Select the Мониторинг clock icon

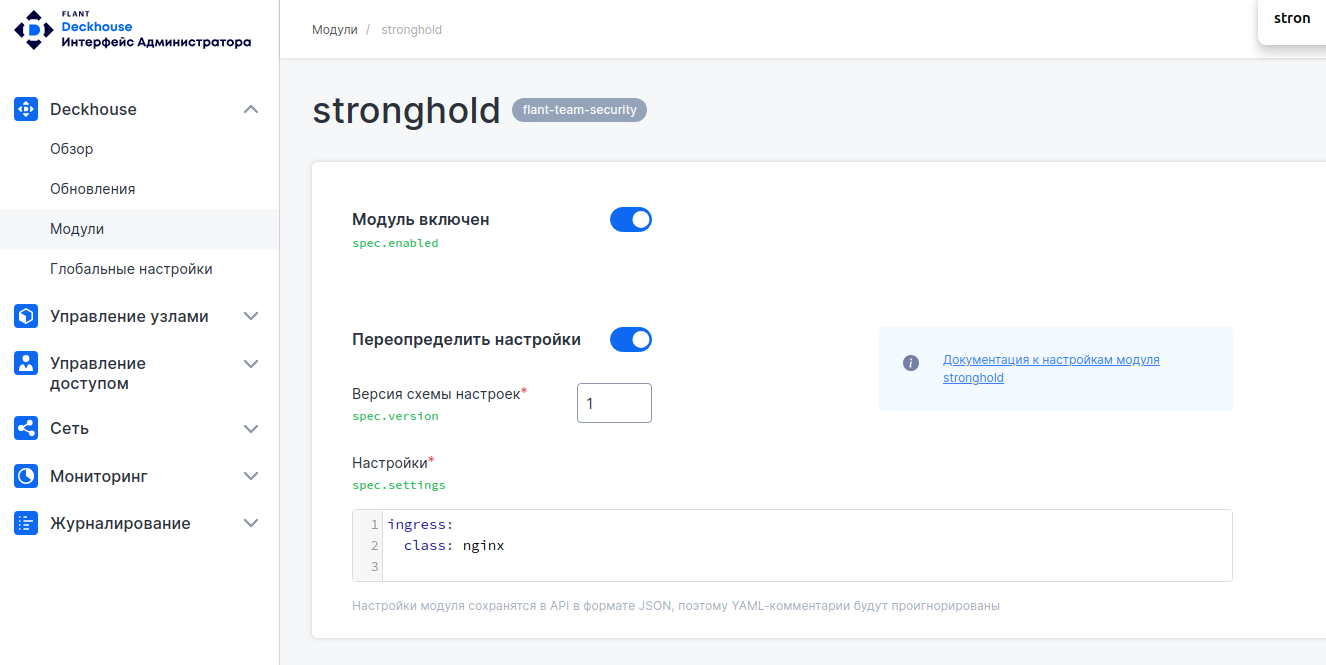pyautogui.click(x=25, y=475)
